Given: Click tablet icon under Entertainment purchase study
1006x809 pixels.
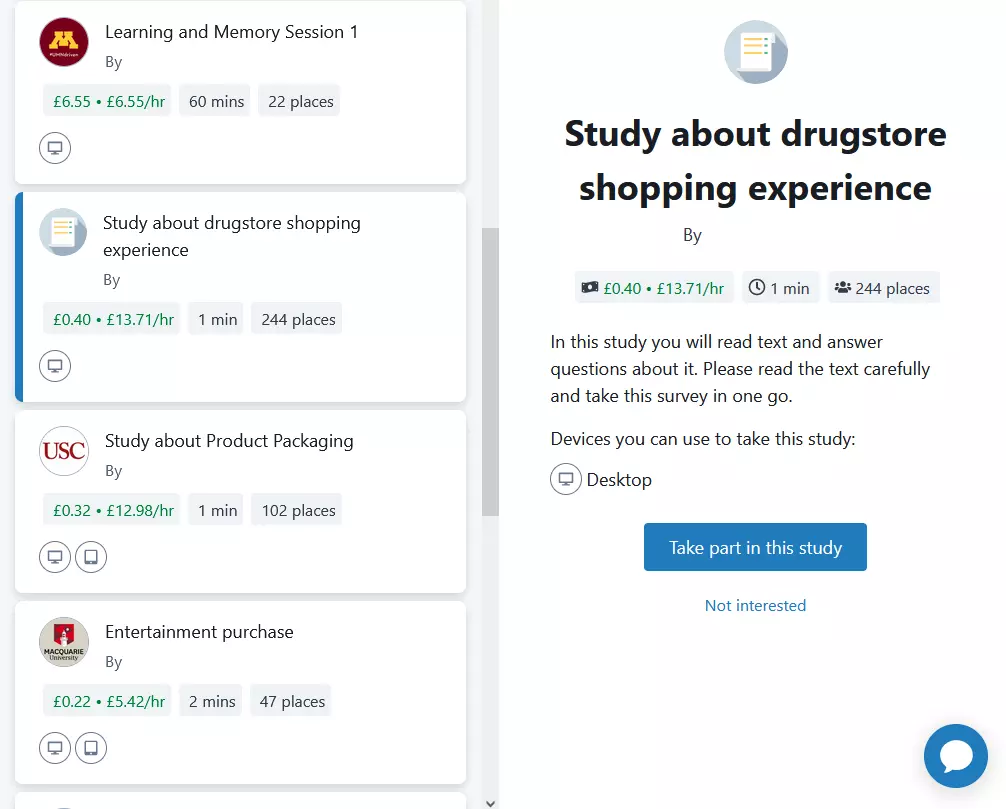Looking at the screenshot, I should coord(91,748).
